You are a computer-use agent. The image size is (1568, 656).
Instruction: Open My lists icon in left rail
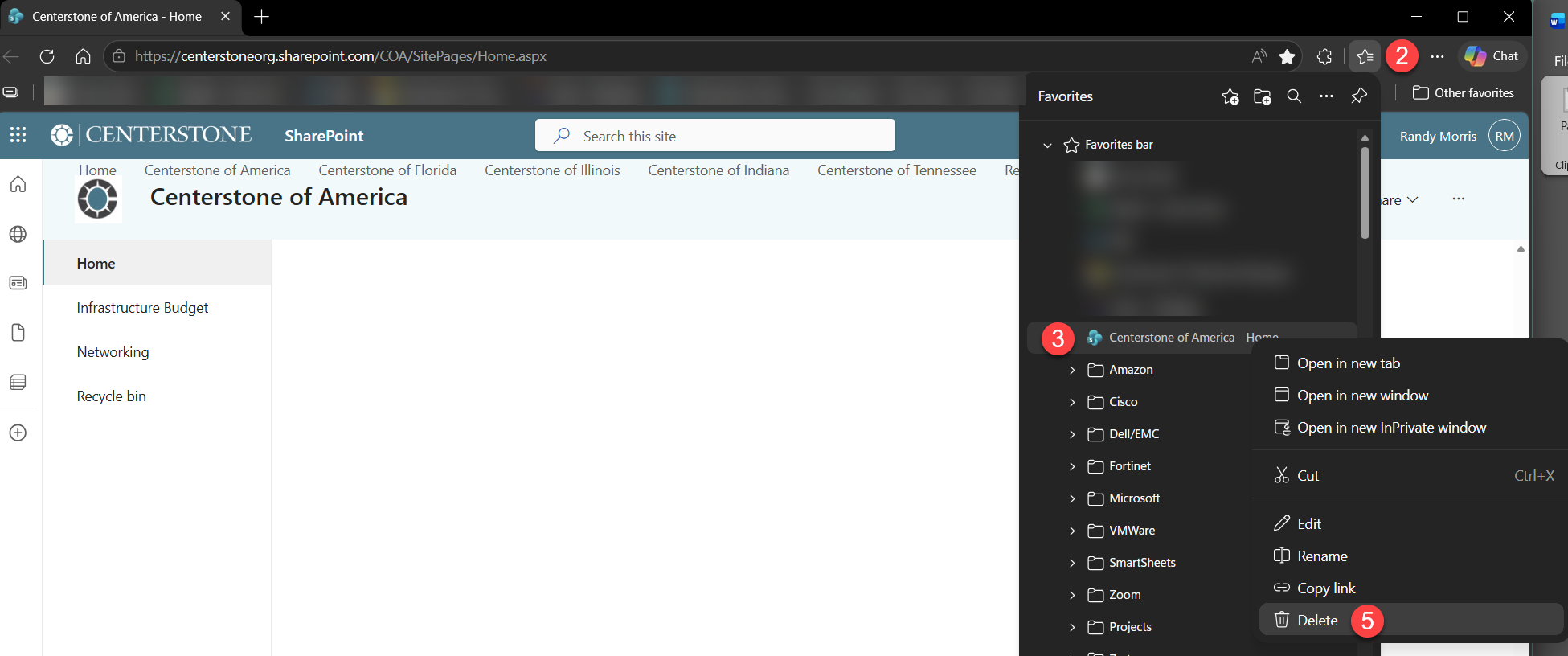[18, 382]
